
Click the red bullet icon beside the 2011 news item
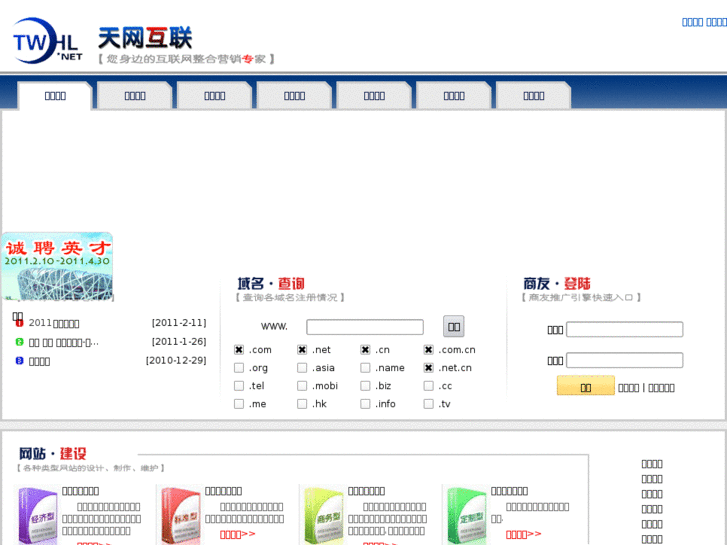pos(19,323)
